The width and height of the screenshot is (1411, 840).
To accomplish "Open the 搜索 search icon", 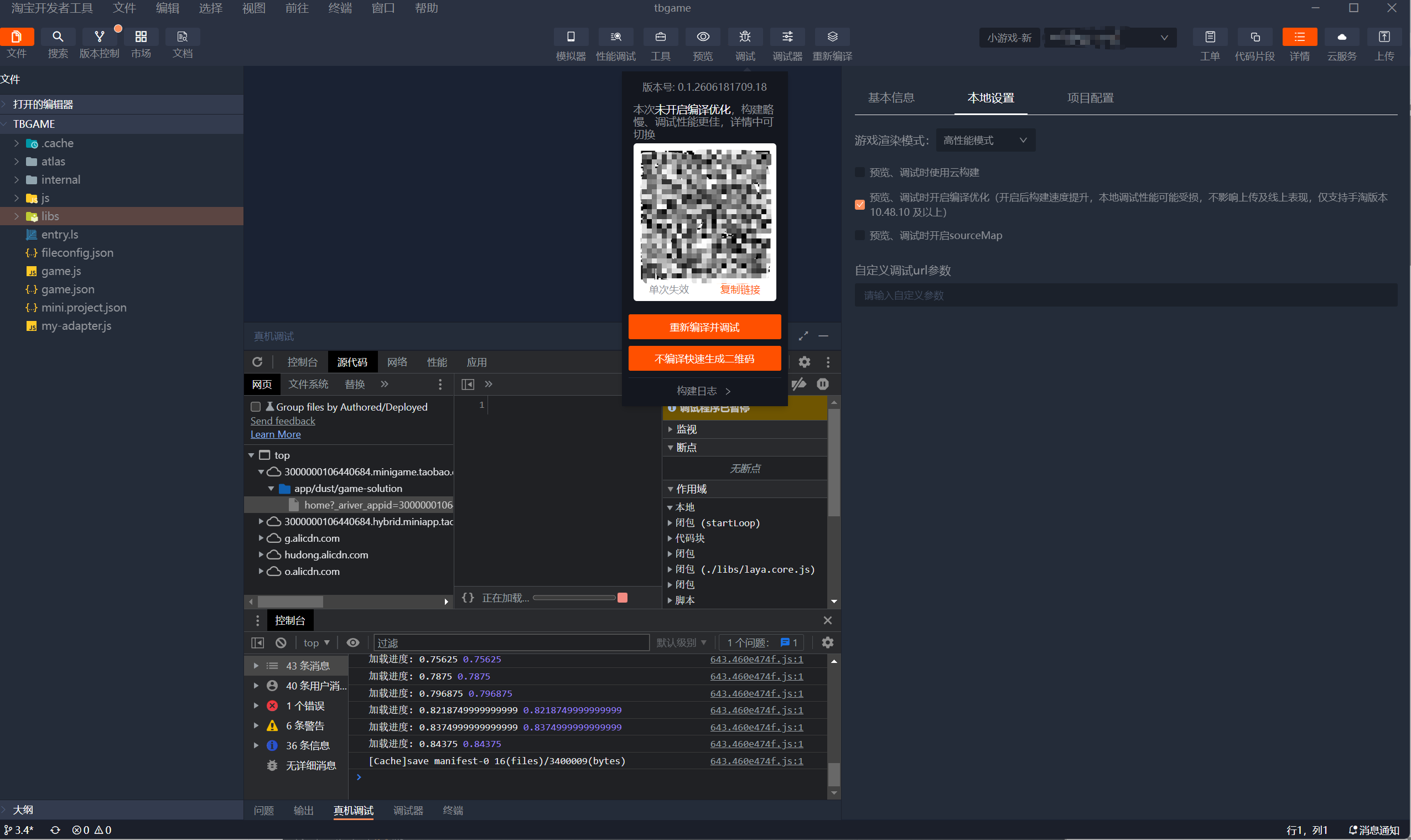I will (58, 37).
